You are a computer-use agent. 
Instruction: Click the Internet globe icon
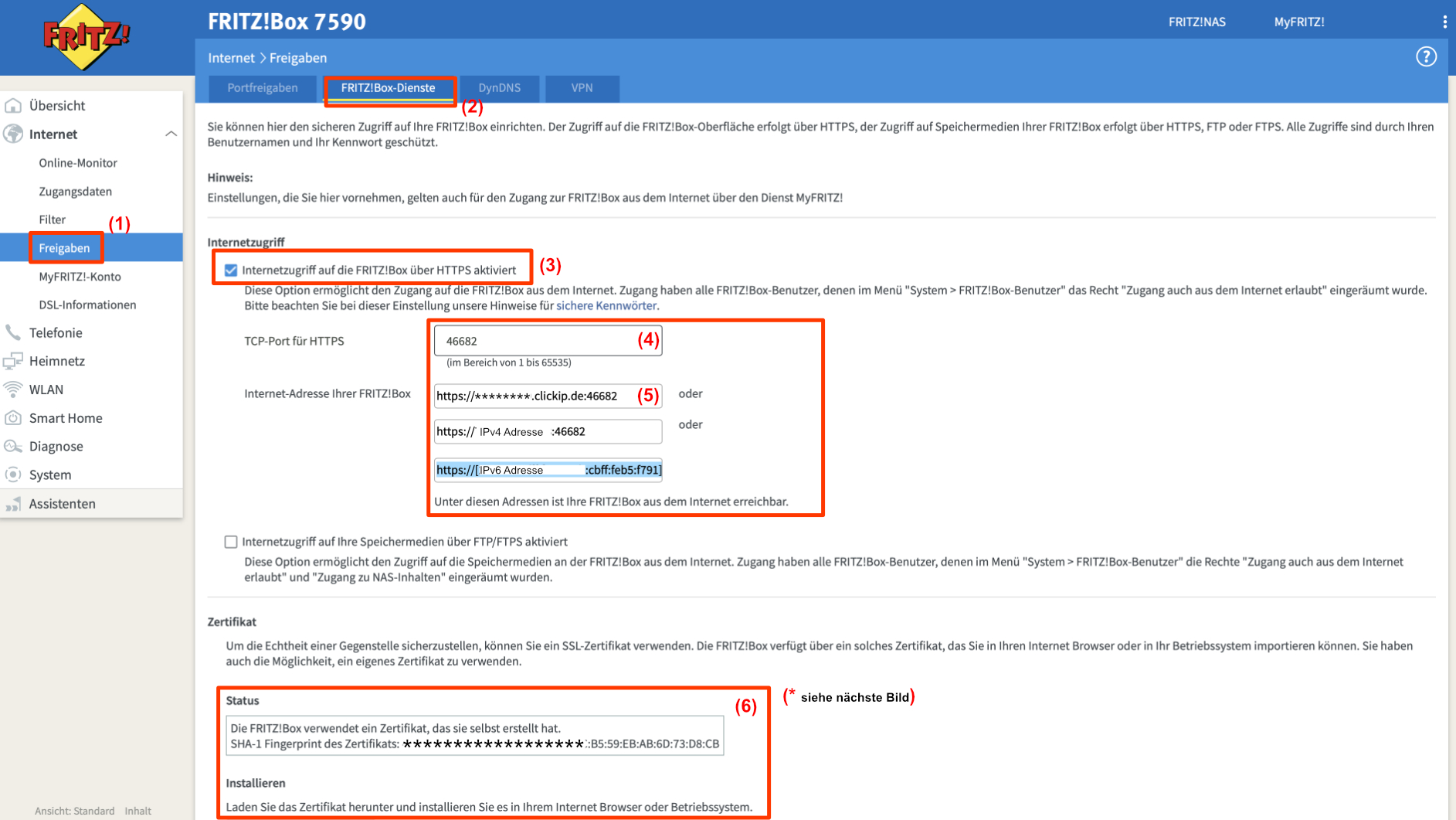pos(13,134)
